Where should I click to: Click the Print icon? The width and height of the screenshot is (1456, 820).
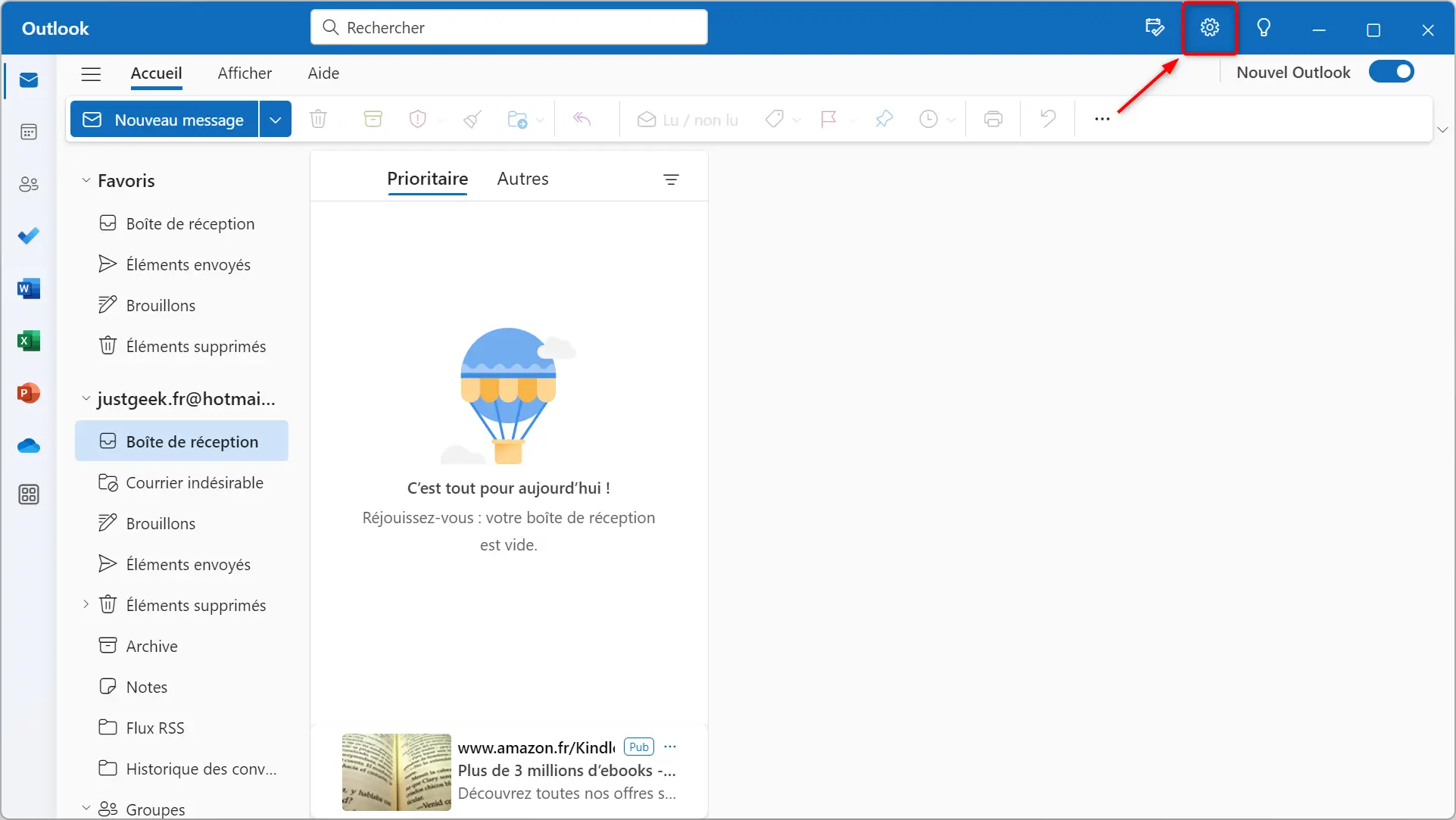tap(993, 119)
